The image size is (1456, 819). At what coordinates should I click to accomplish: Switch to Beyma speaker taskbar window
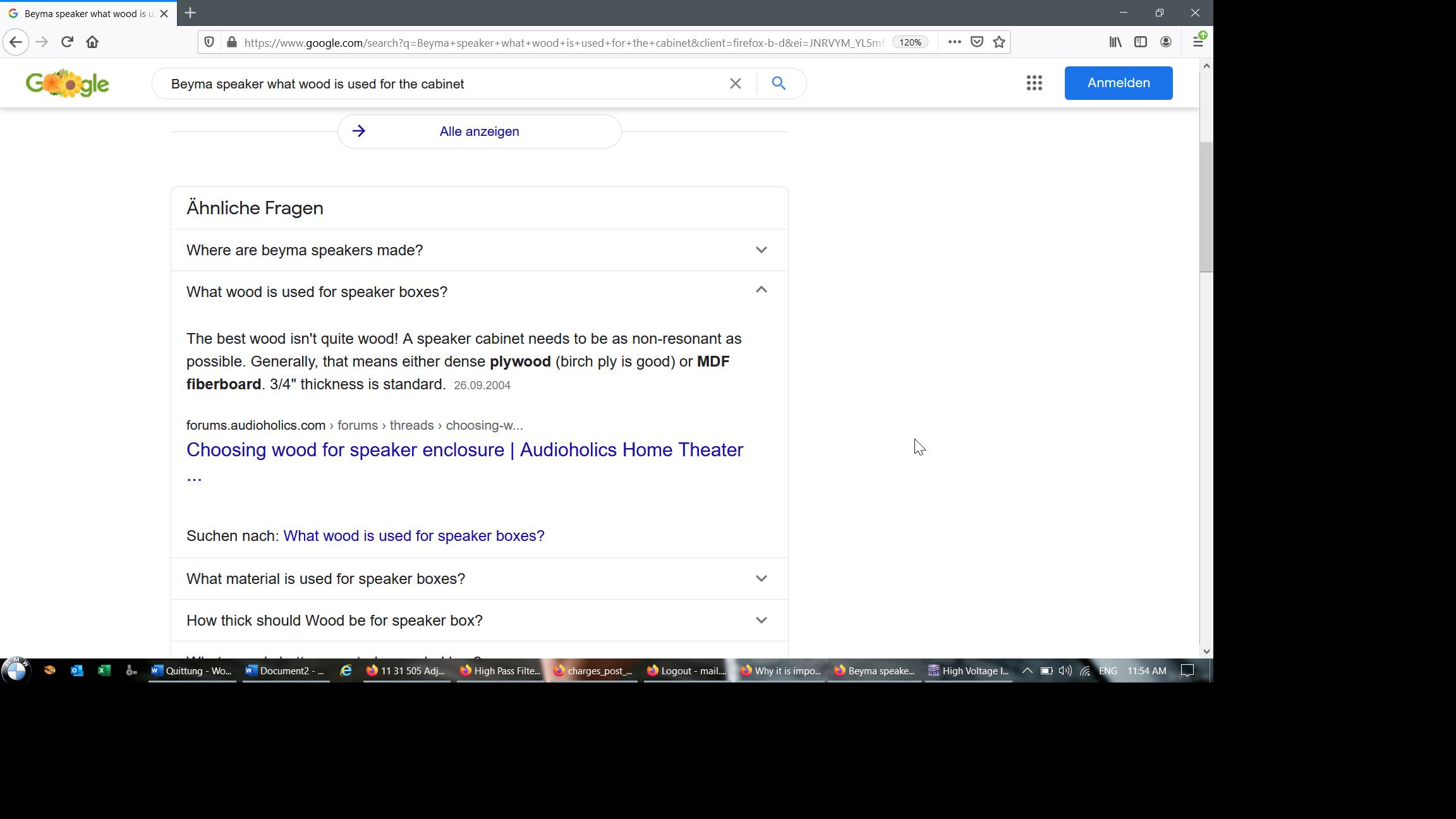tap(875, 670)
